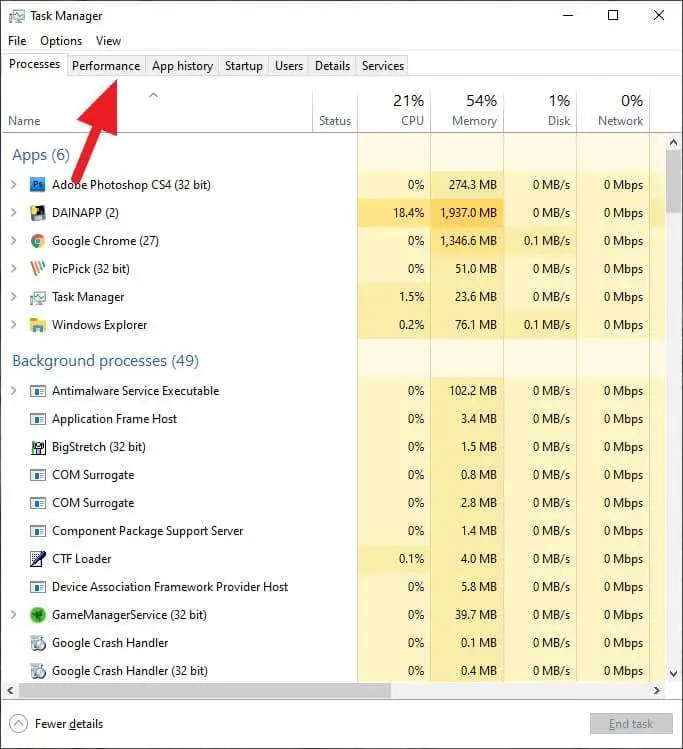
Task: Click the Windows Explorer folder icon
Action: coord(37,325)
